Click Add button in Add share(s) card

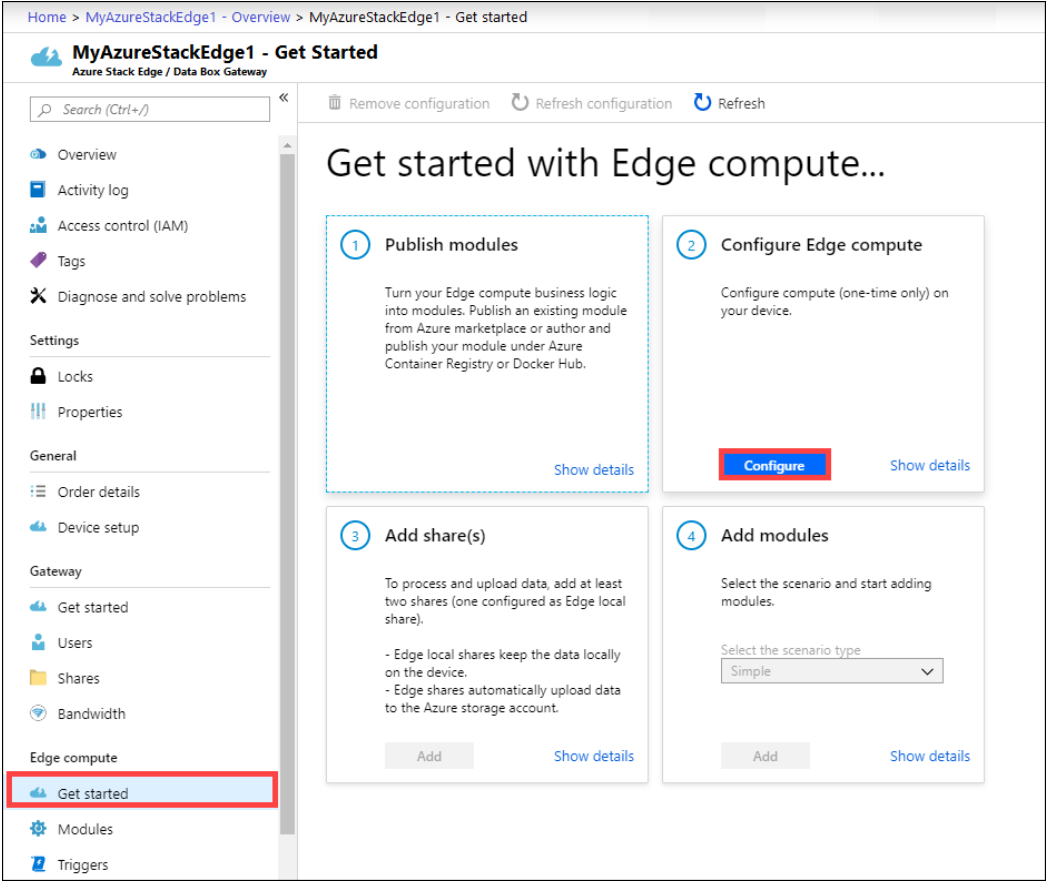pyautogui.click(x=429, y=756)
